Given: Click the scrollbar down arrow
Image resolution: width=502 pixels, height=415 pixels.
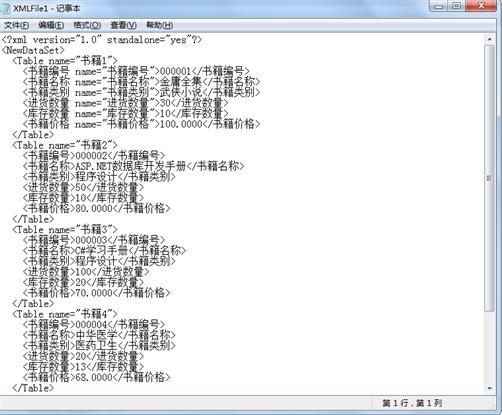Looking at the screenshot, I should tap(490, 388).
